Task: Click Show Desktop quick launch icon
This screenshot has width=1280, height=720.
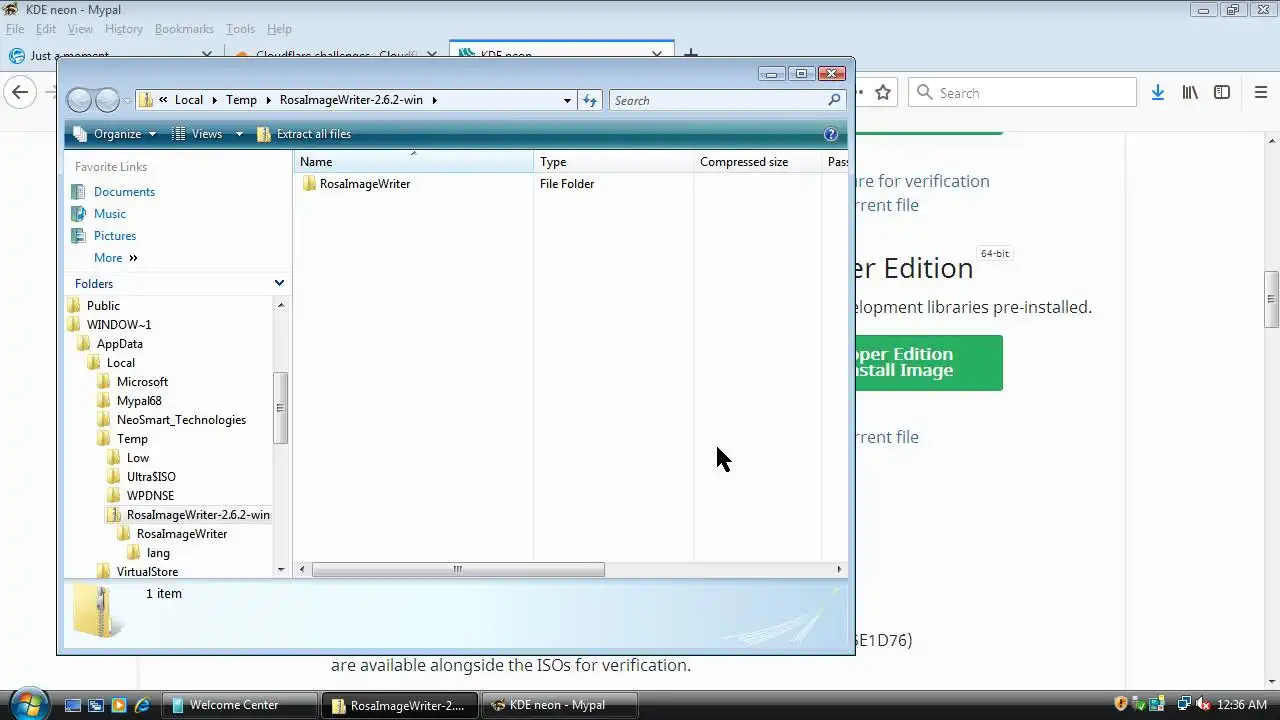Action: tap(72, 705)
